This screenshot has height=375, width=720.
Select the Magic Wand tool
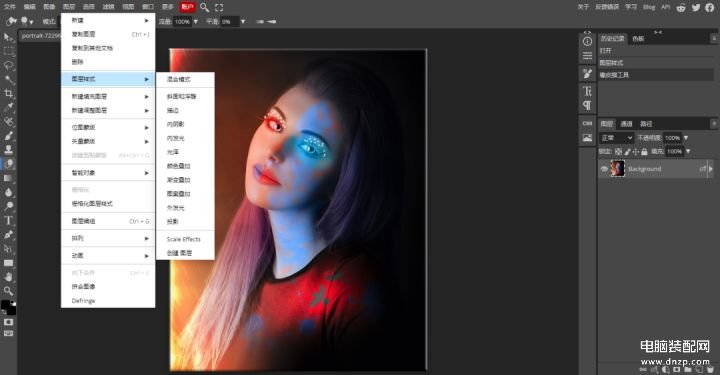click(x=8, y=79)
